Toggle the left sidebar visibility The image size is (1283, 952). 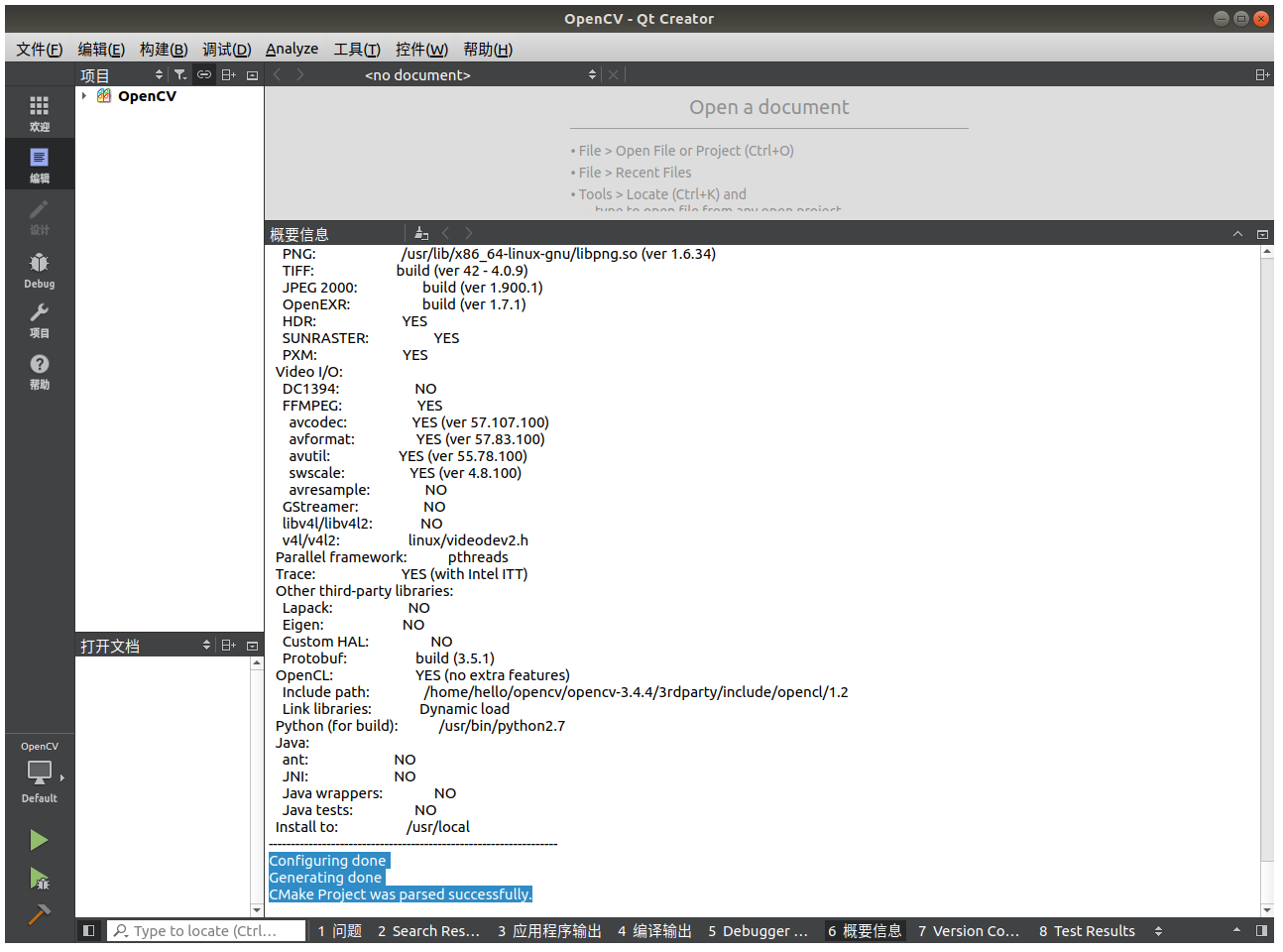[x=88, y=930]
